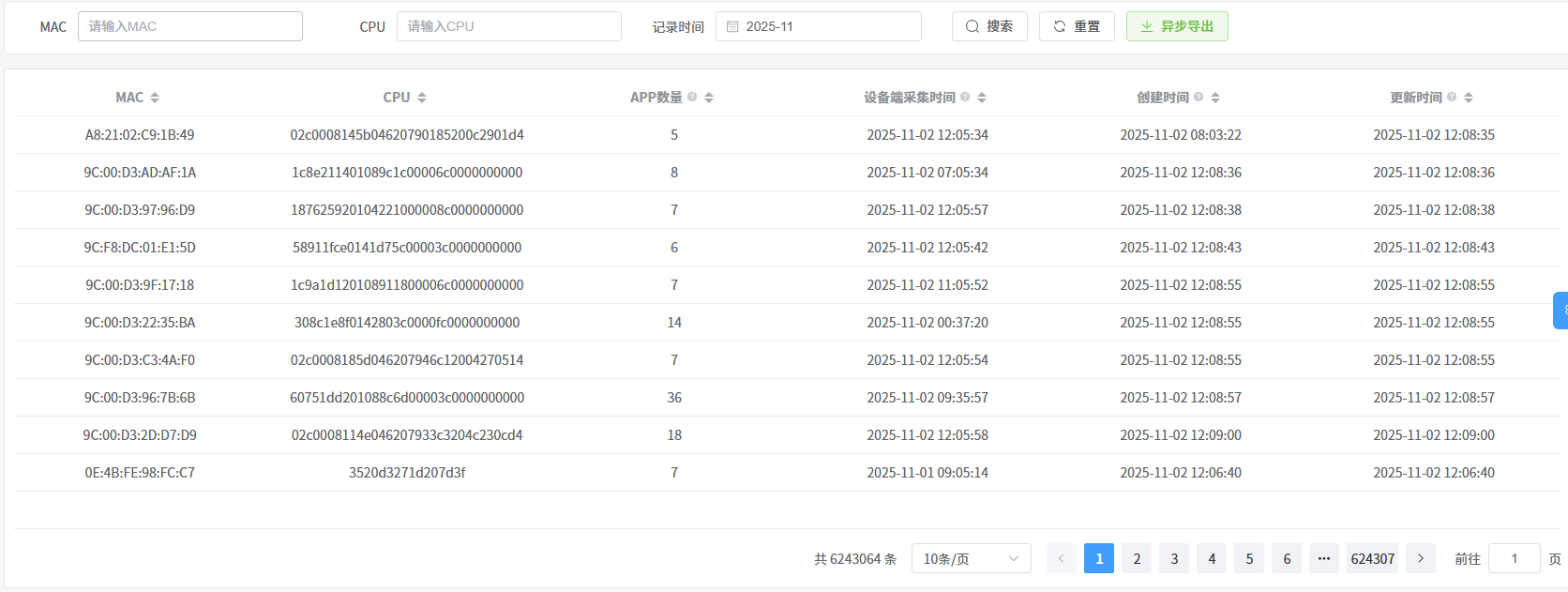
Task: Sort by 设备端采集时间 arrows
Action: click(982, 98)
